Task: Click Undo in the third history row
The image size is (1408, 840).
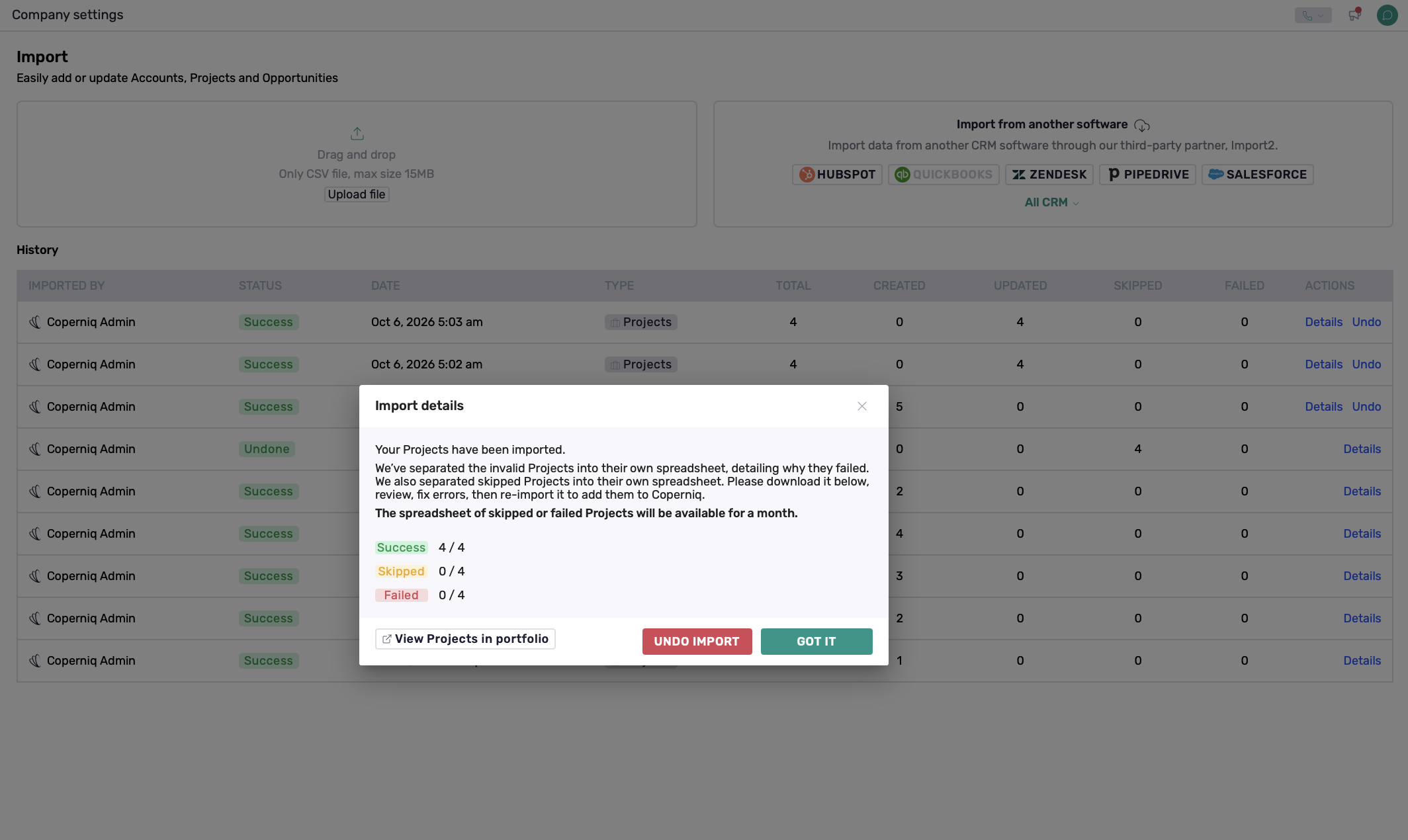Action: [1366, 407]
